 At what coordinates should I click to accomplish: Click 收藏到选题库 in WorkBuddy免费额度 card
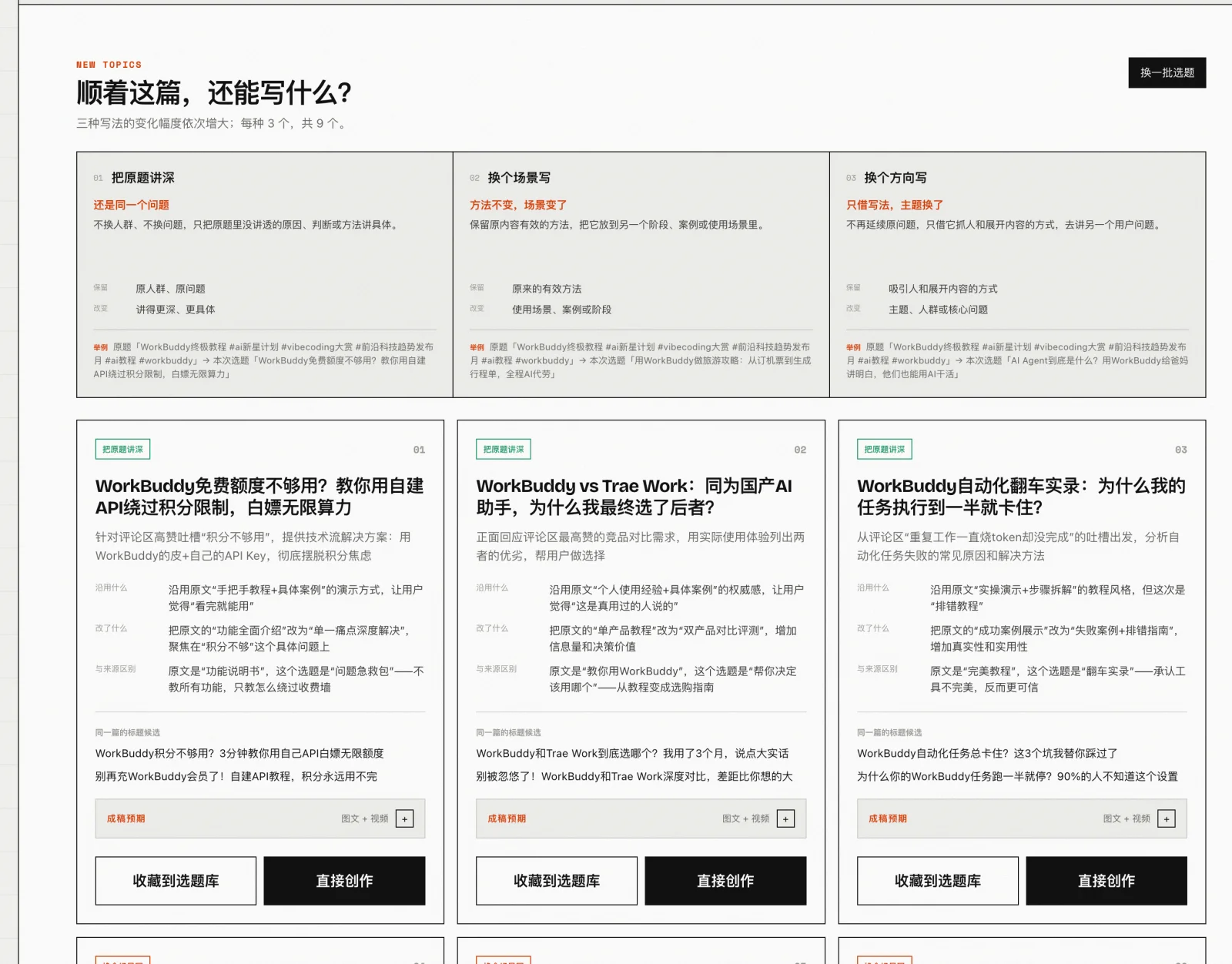click(x=176, y=881)
